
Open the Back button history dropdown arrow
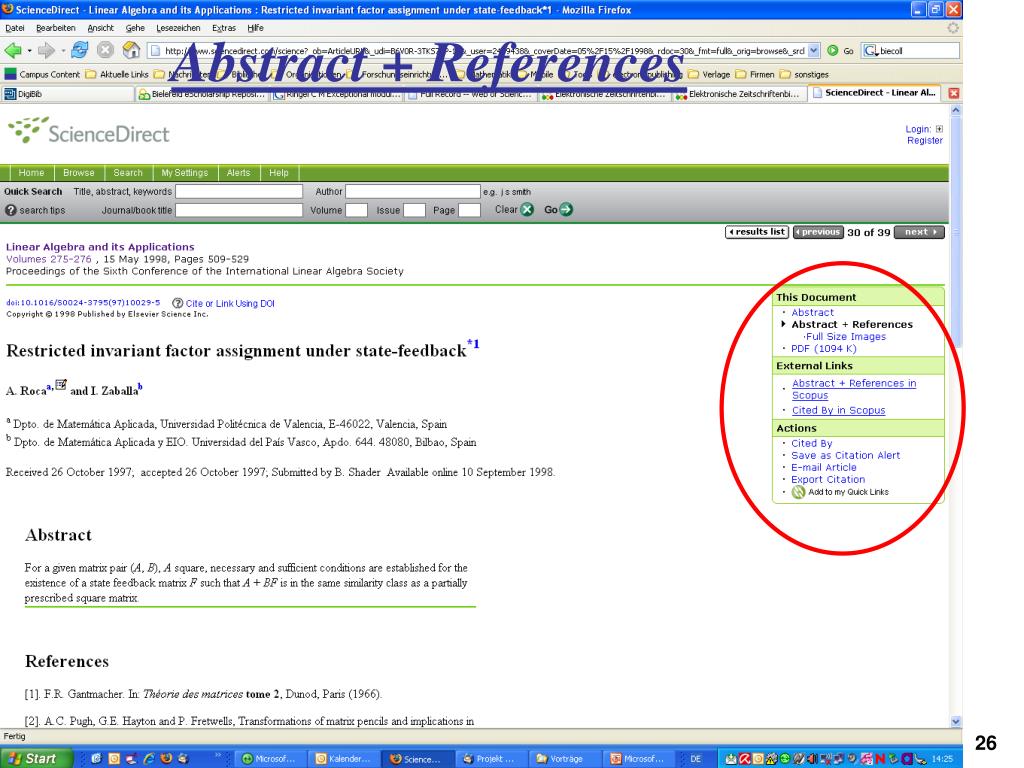point(29,50)
